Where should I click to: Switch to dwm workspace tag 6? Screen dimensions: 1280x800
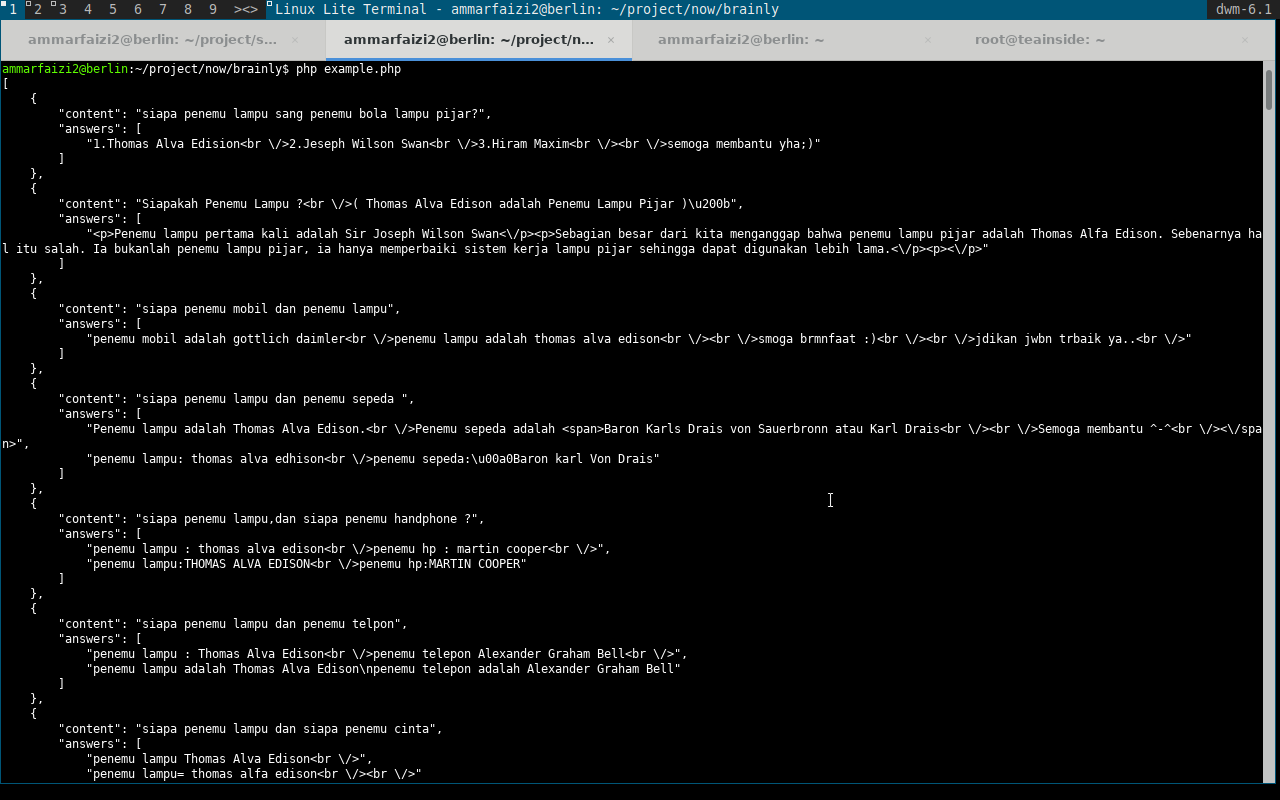click(138, 9)
